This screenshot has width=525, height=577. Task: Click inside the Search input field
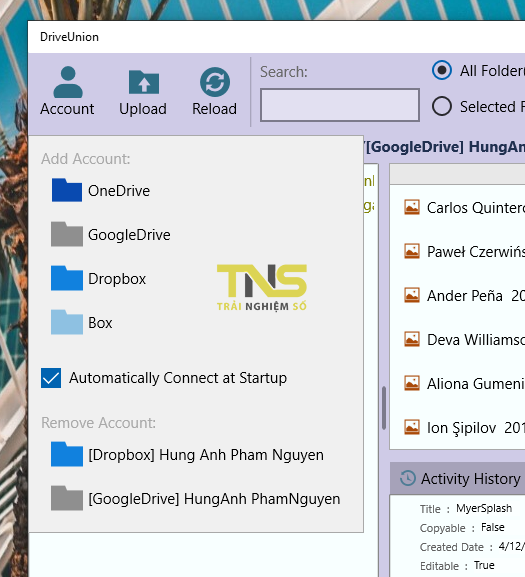point(340,105)
